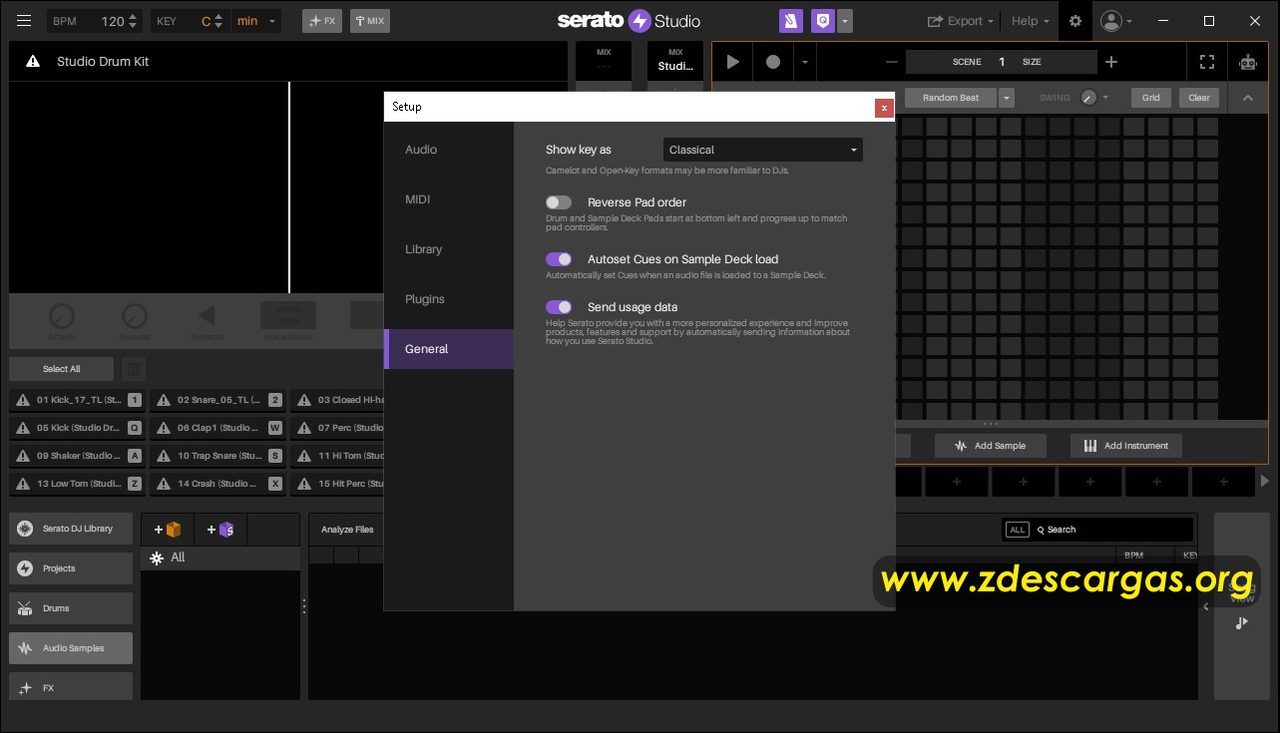This screenshot has height=733, width=1280.
Task: Click the music note icon at right
Action: pos(1241,623)
